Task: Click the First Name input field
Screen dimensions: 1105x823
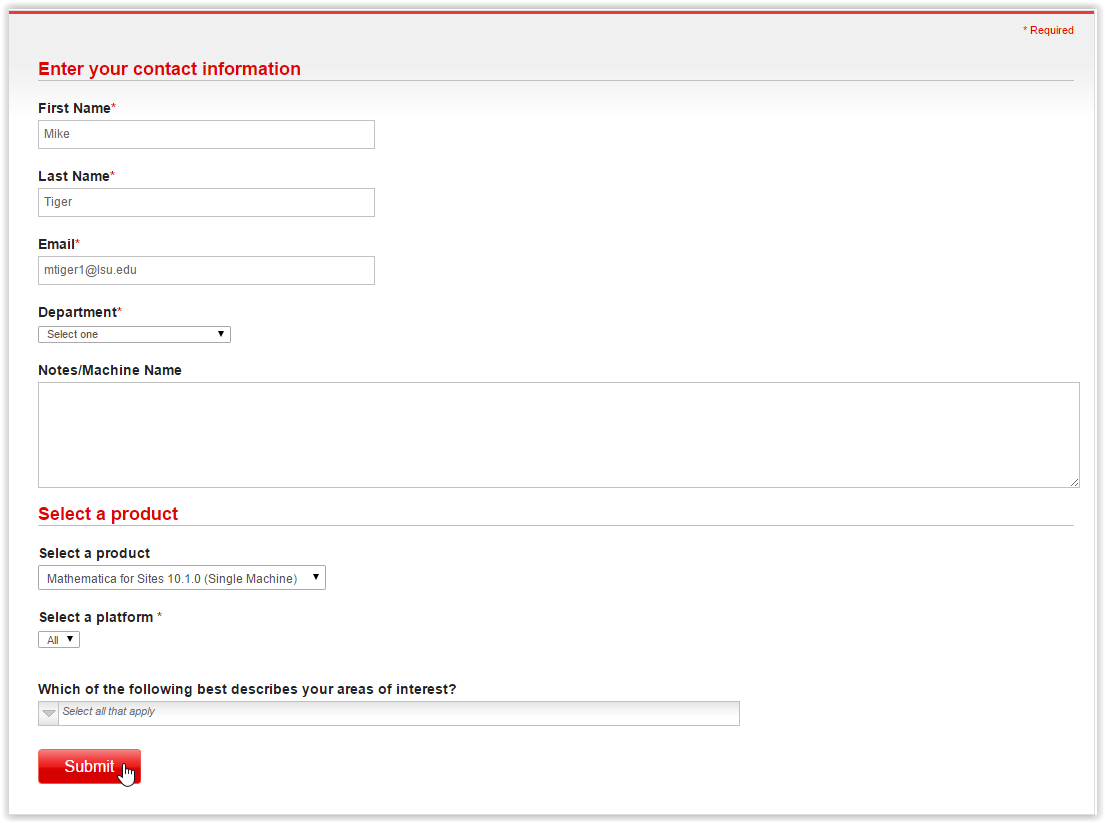Action: point(206,135)
